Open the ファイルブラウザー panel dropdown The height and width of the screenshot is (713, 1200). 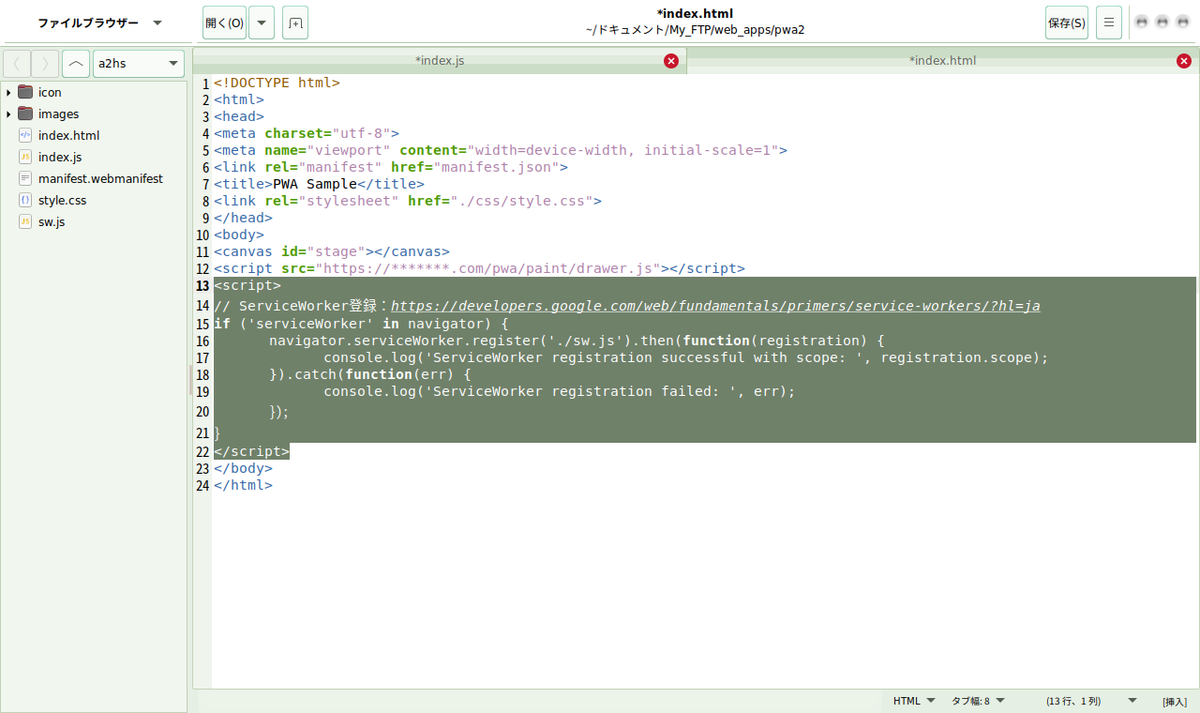coord(99,22)
